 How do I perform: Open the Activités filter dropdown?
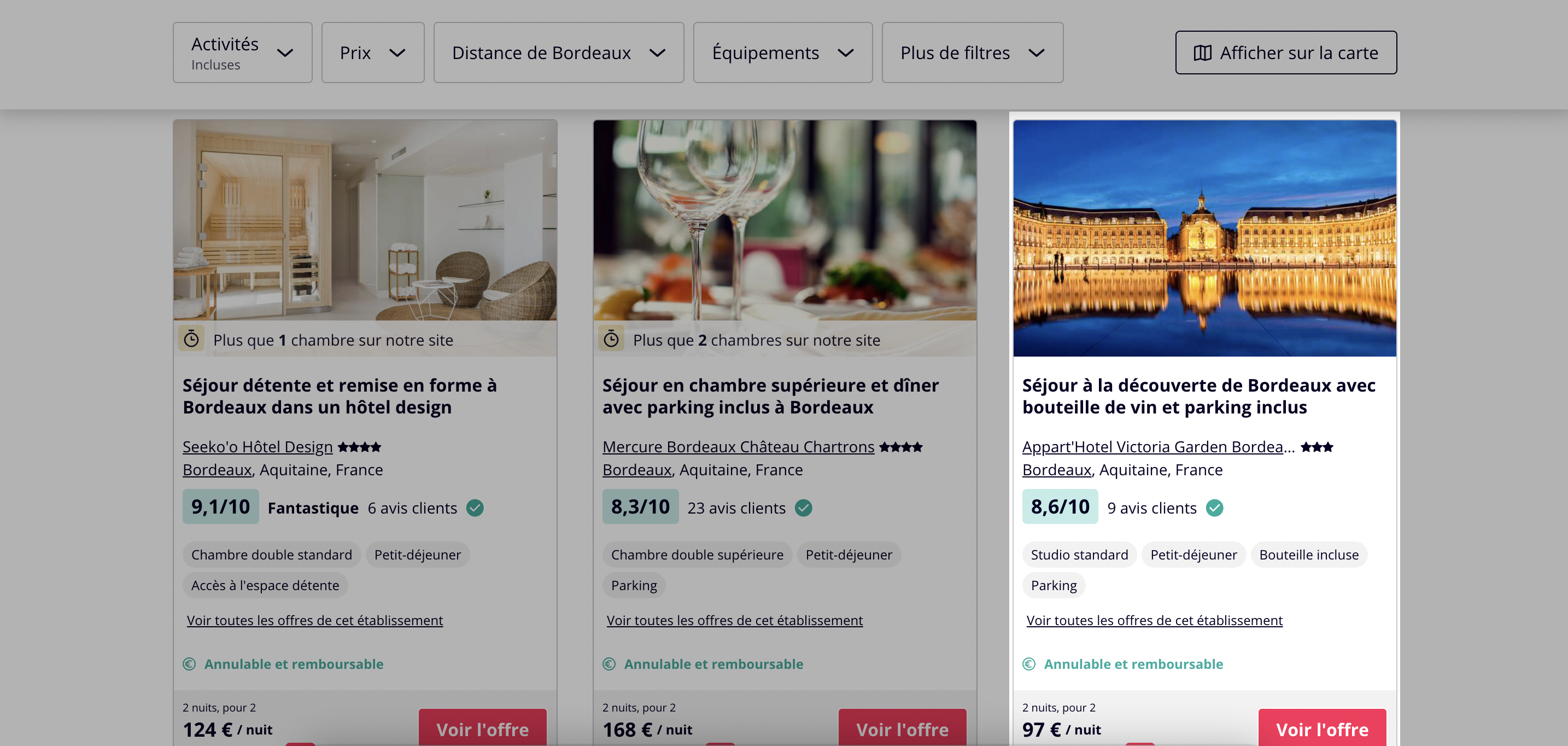coord(242,53)
